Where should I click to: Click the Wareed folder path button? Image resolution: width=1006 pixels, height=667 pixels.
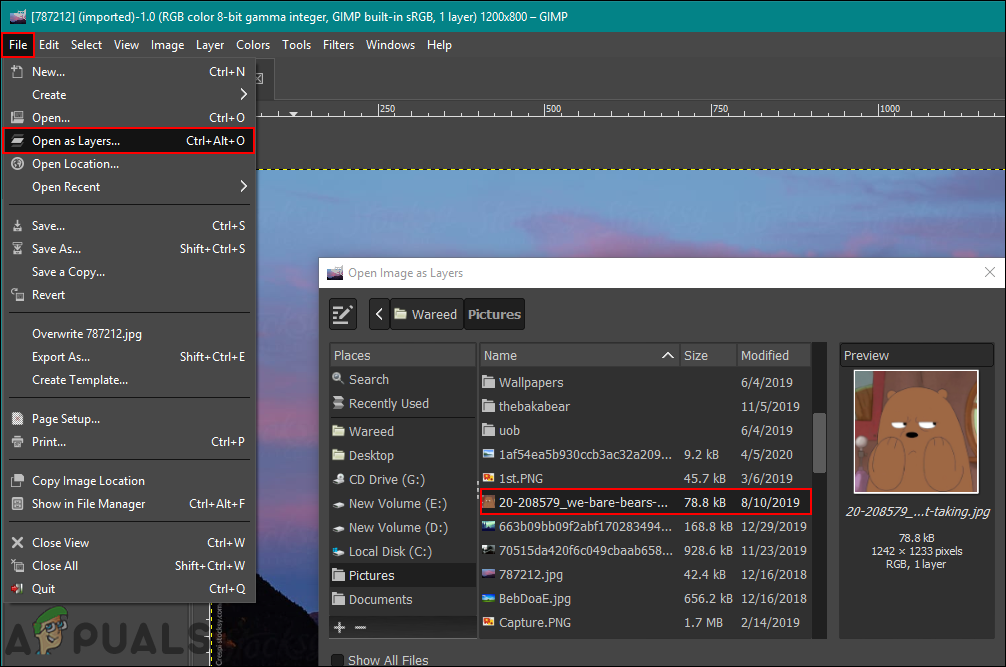425,314
